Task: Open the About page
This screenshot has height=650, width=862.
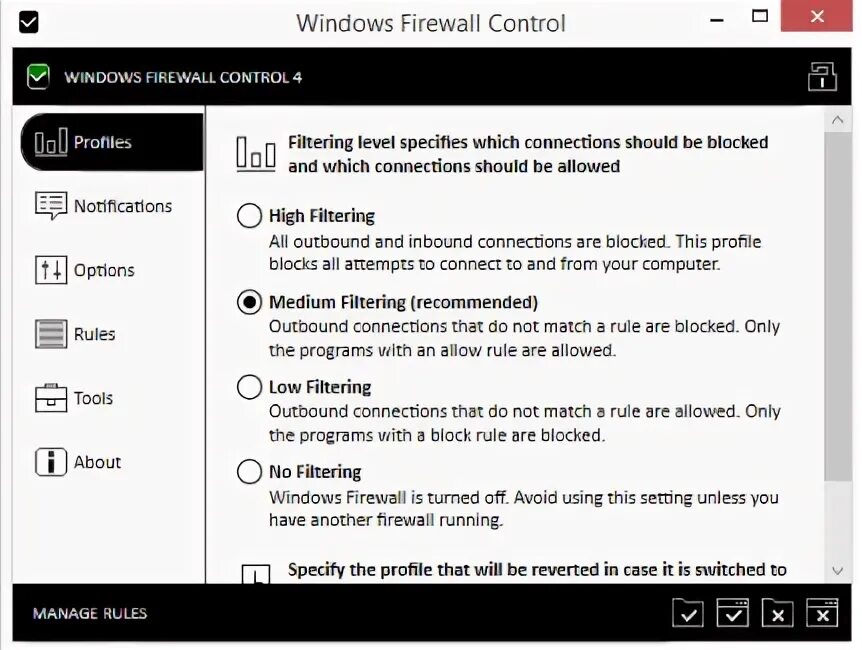Action: pyautogui.click(x=97, y=462)
